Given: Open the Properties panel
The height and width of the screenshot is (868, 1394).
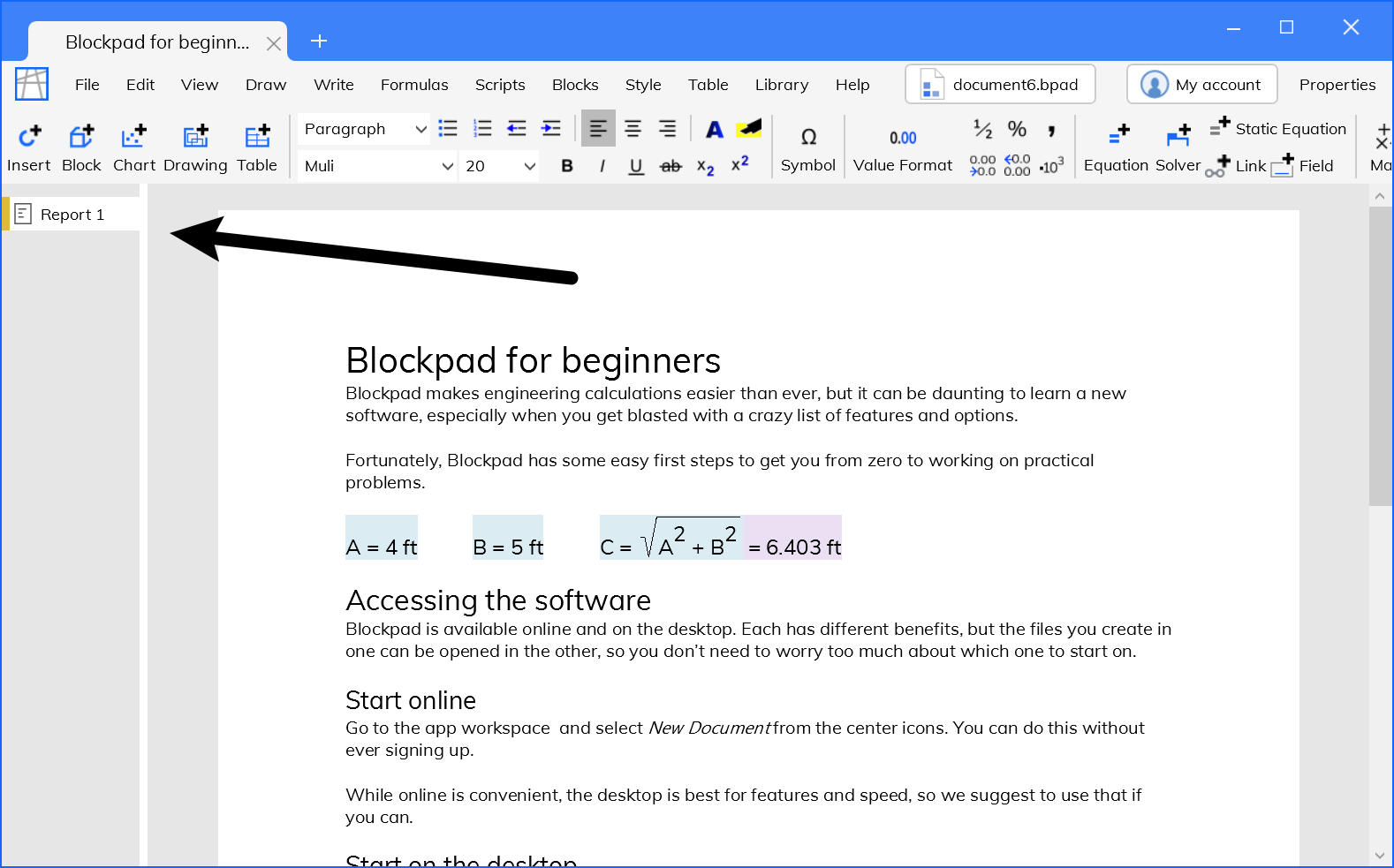Looking at the screenshot, I should pyautogui.click(x=1337, y=85).
